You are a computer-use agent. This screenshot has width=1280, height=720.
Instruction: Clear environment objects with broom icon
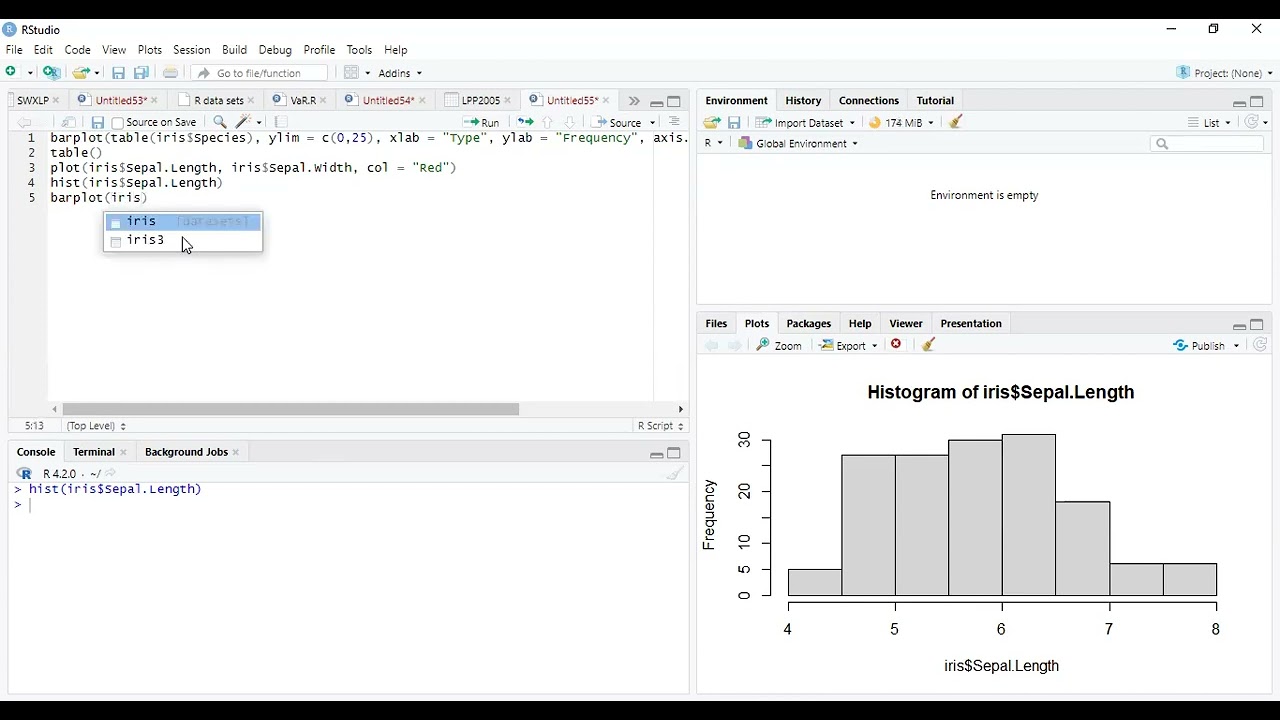956,122
